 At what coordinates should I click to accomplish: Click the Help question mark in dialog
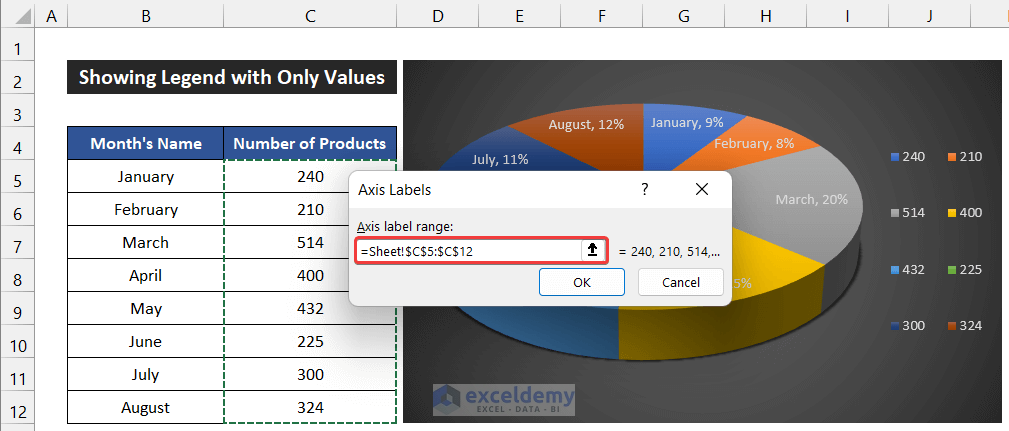tap(645, 189)
